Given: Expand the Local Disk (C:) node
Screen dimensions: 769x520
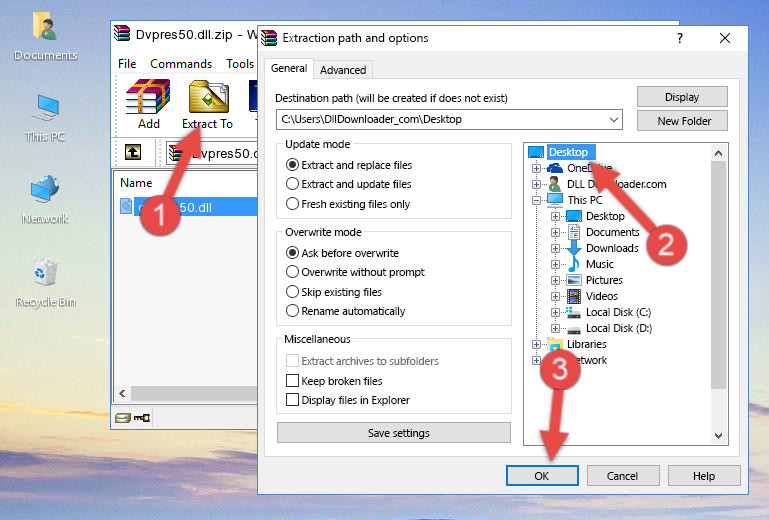Looking at the screenshot, I should pyautogui.click(x=555, y=312).
